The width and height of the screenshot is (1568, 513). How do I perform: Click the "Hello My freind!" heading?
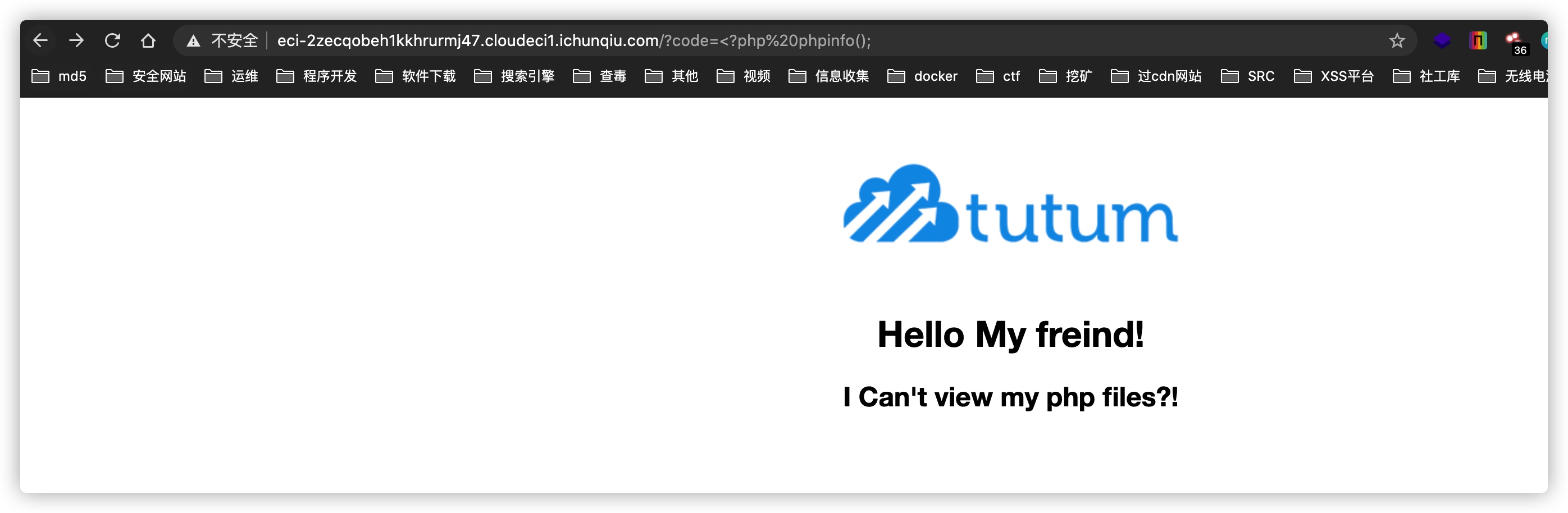[1010, 335]
